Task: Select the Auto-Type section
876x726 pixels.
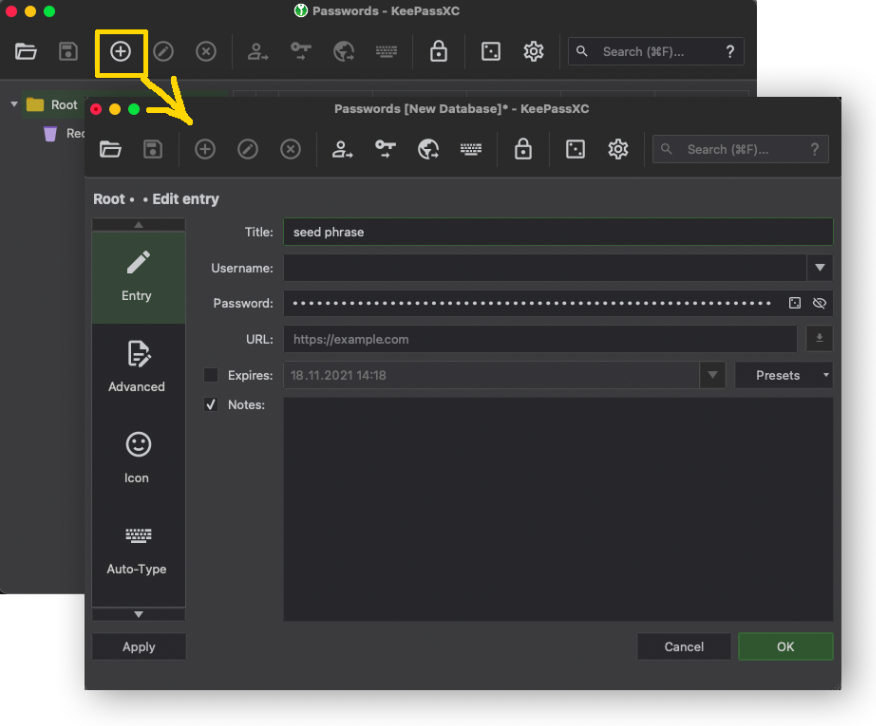Action: pyautogui.click(x=137, y=549)
